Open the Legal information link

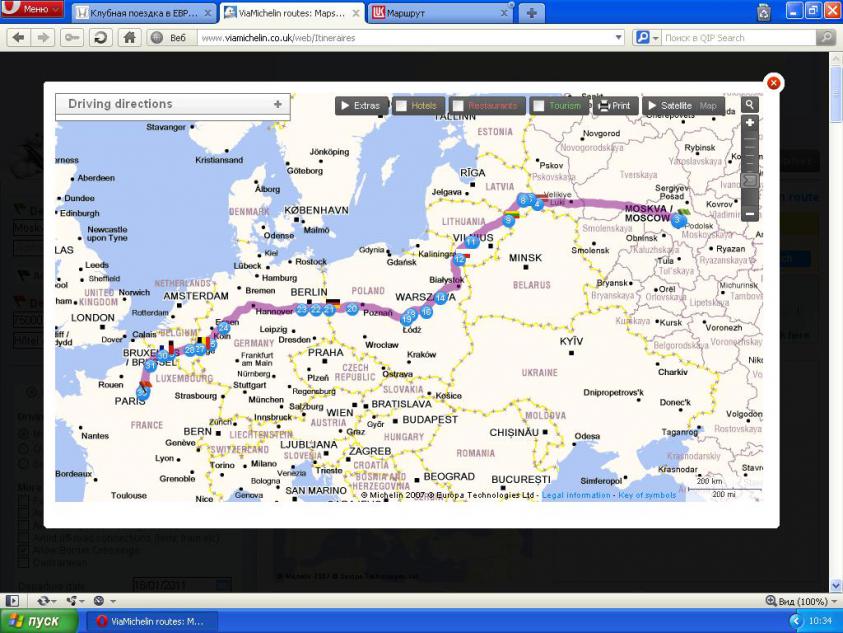pos(576,495)
